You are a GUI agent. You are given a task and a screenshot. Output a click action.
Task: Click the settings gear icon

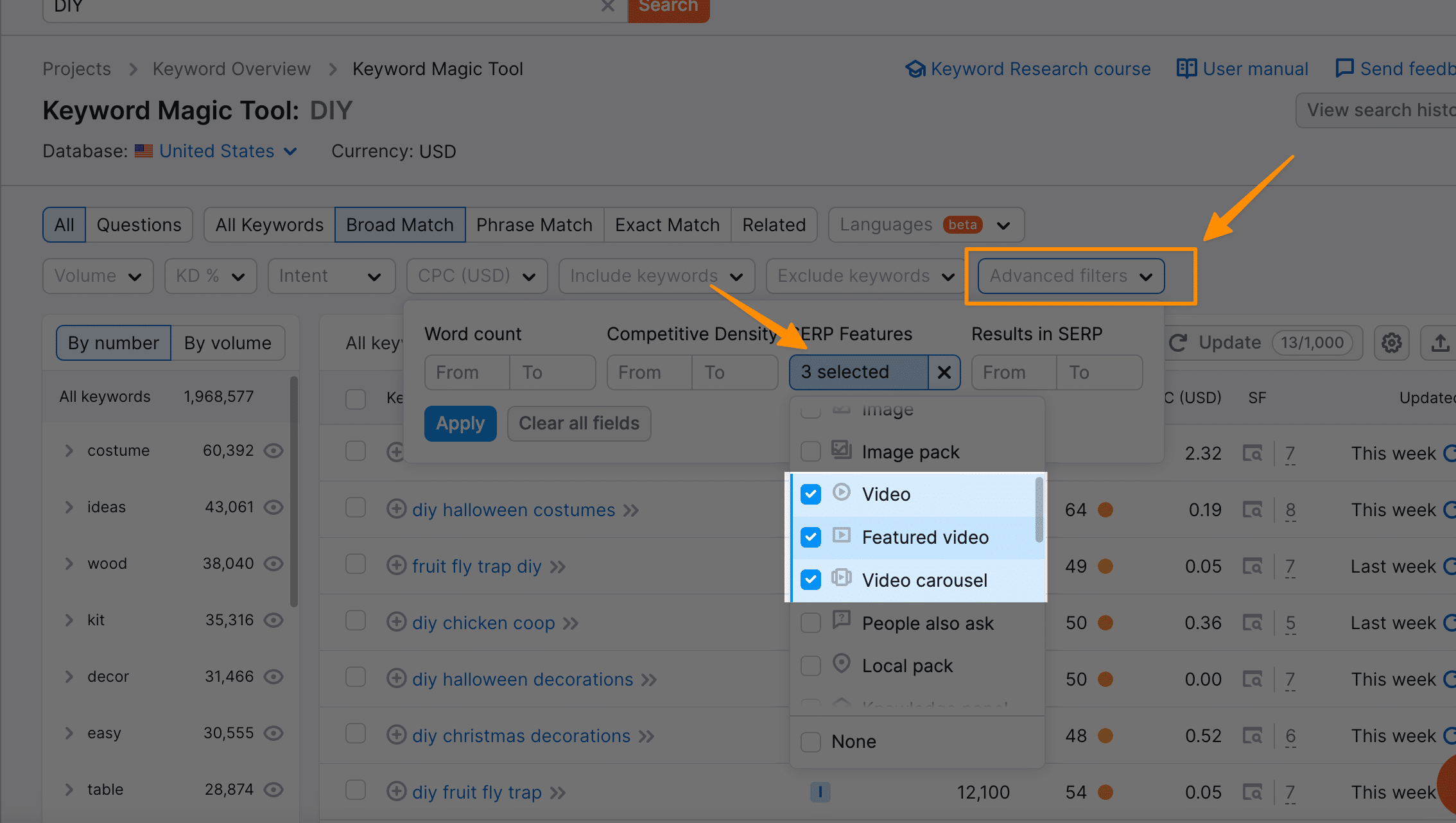(1392, 343)
